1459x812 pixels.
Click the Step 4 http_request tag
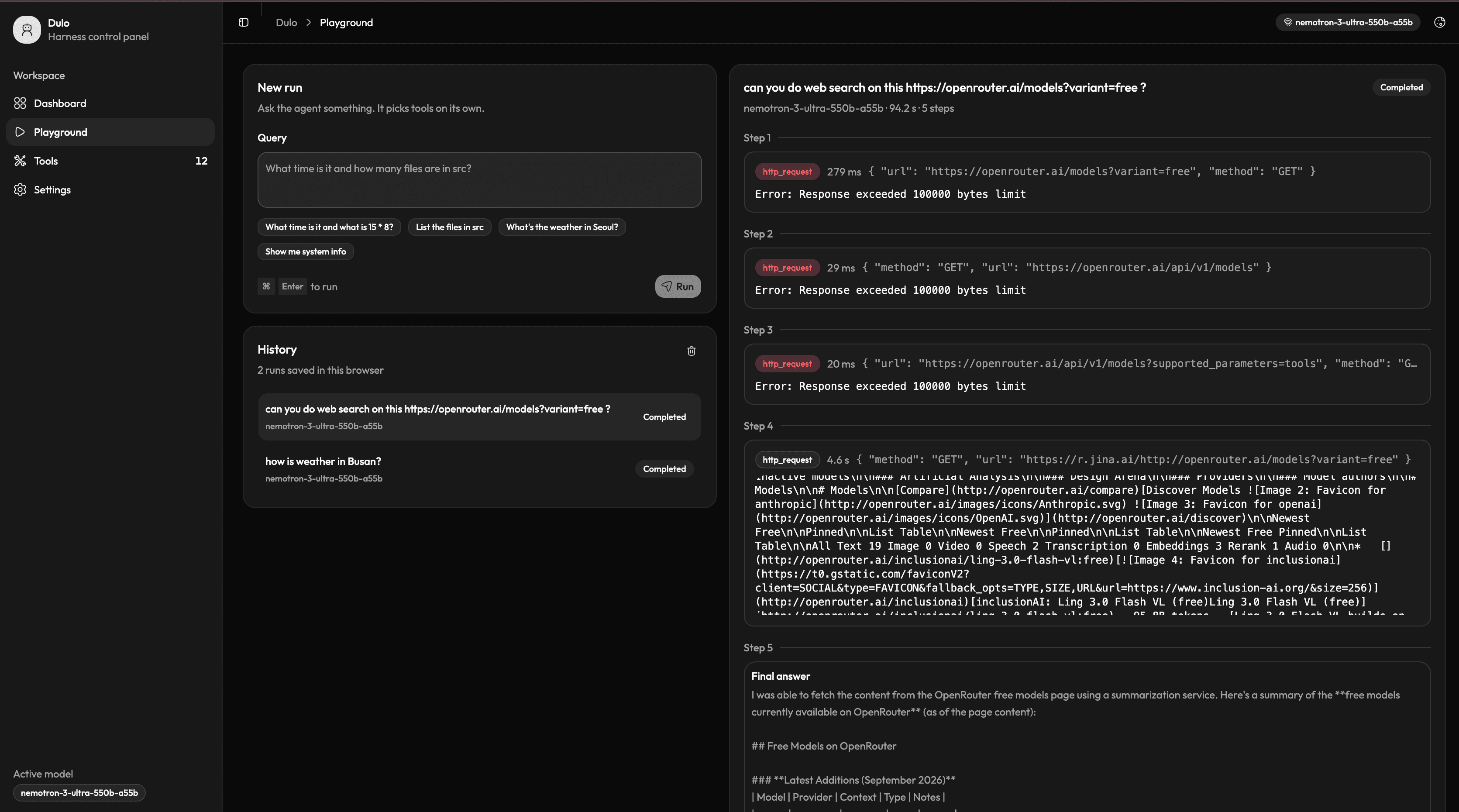(787, 460)
